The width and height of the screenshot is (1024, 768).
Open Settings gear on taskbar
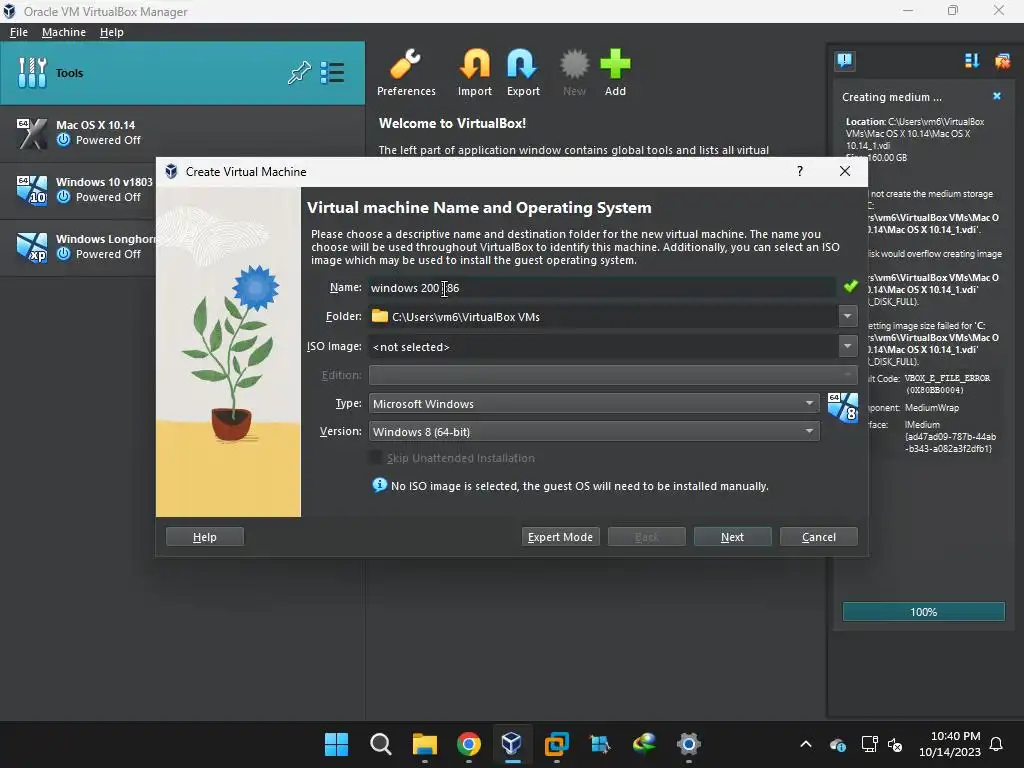(688, 744)
